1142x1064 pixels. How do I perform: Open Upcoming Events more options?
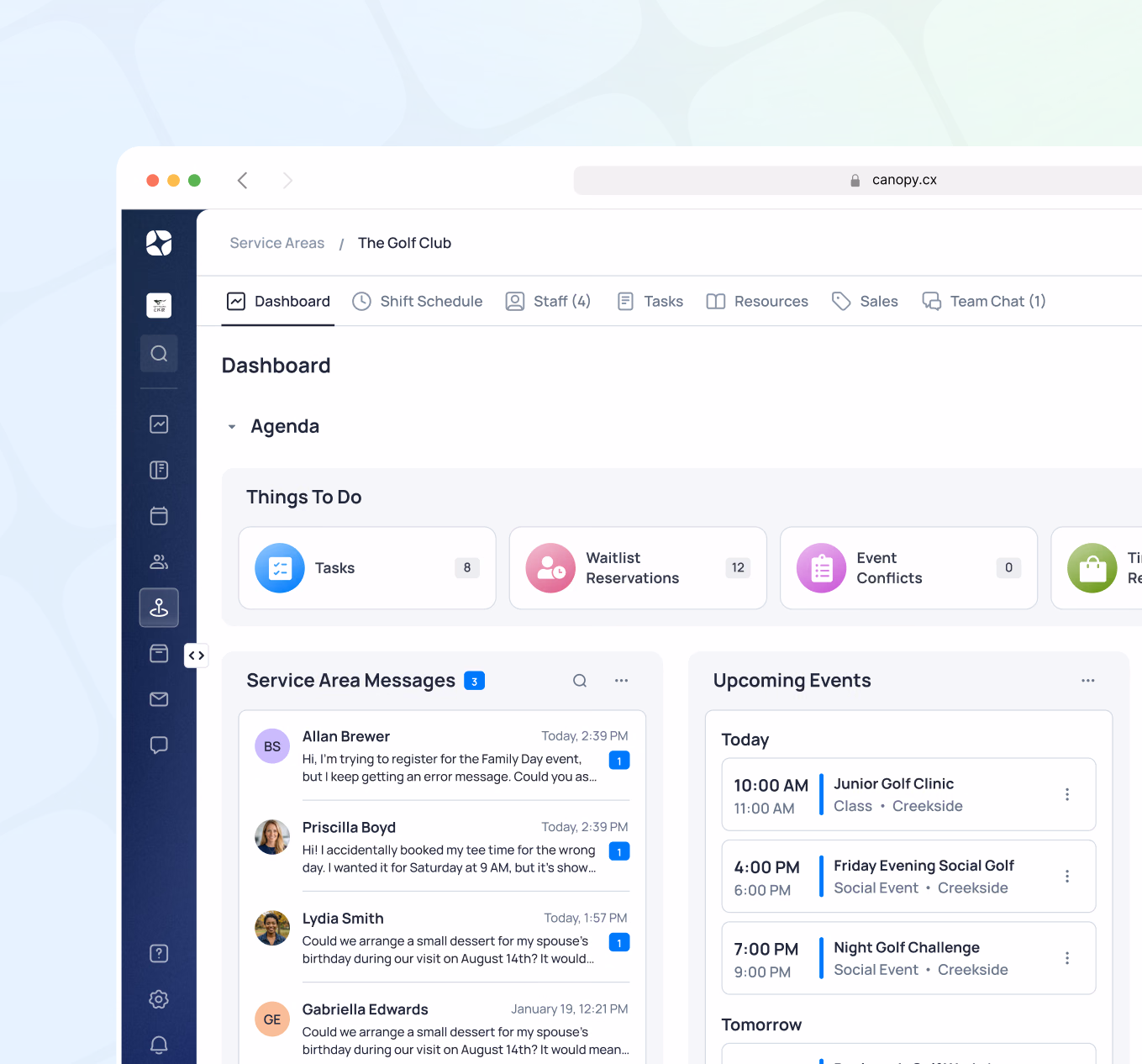(x=1088, y=681)
